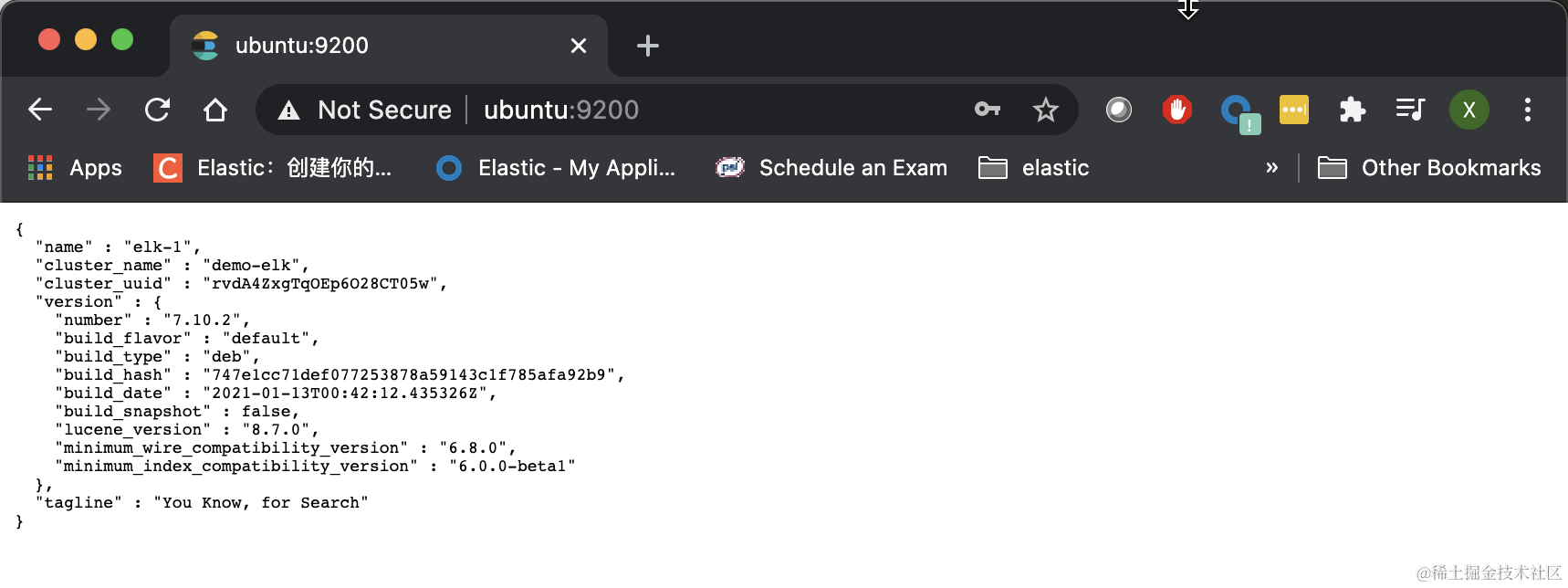Show hidden bookmarks with double chevron
This screenshot has width=1568, height=588.
pos(1271,168)
